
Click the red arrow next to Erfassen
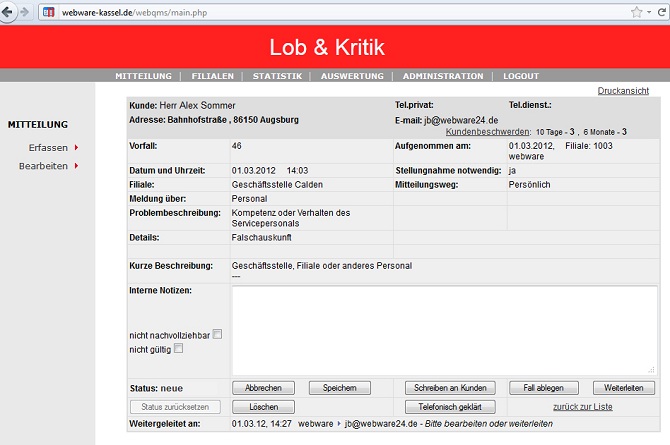[x=76, y=147]
